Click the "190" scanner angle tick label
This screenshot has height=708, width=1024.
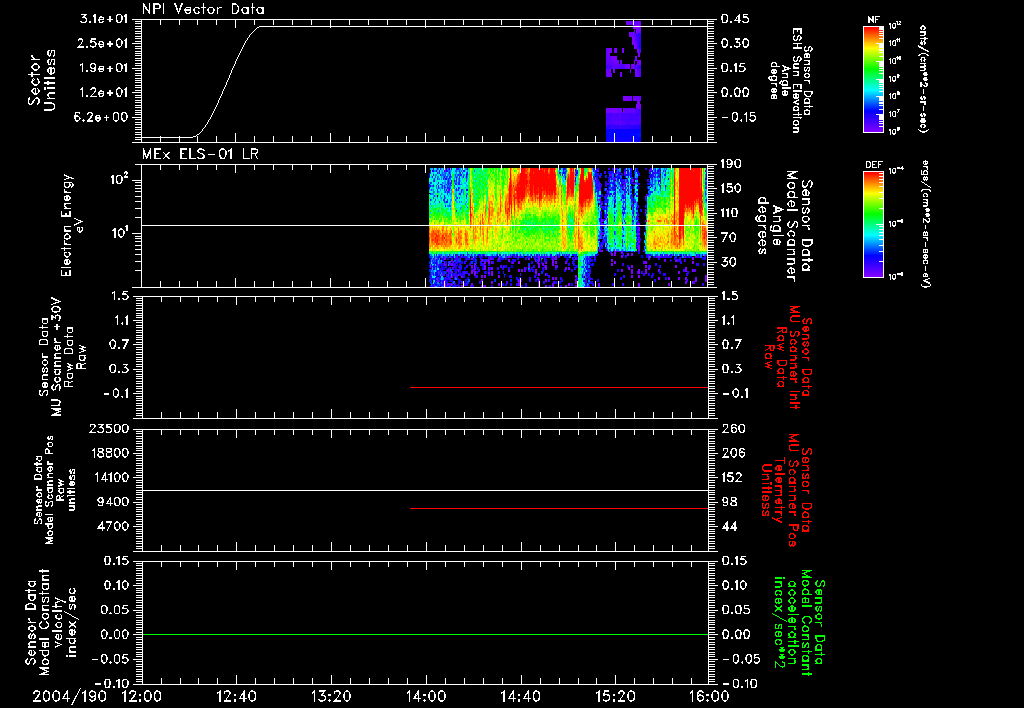coord(732,164)
